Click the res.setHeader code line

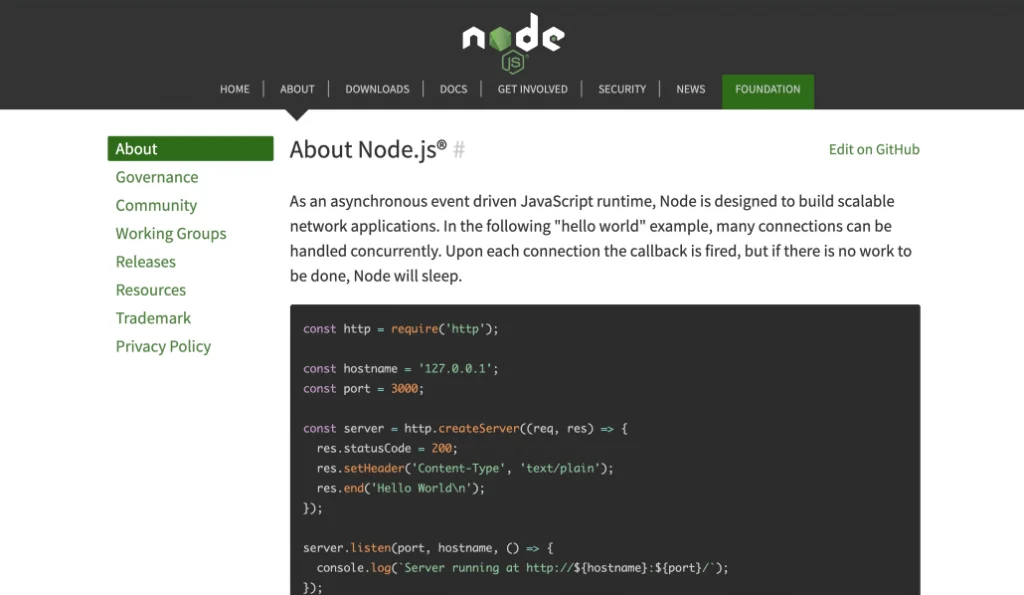(465, 468)
